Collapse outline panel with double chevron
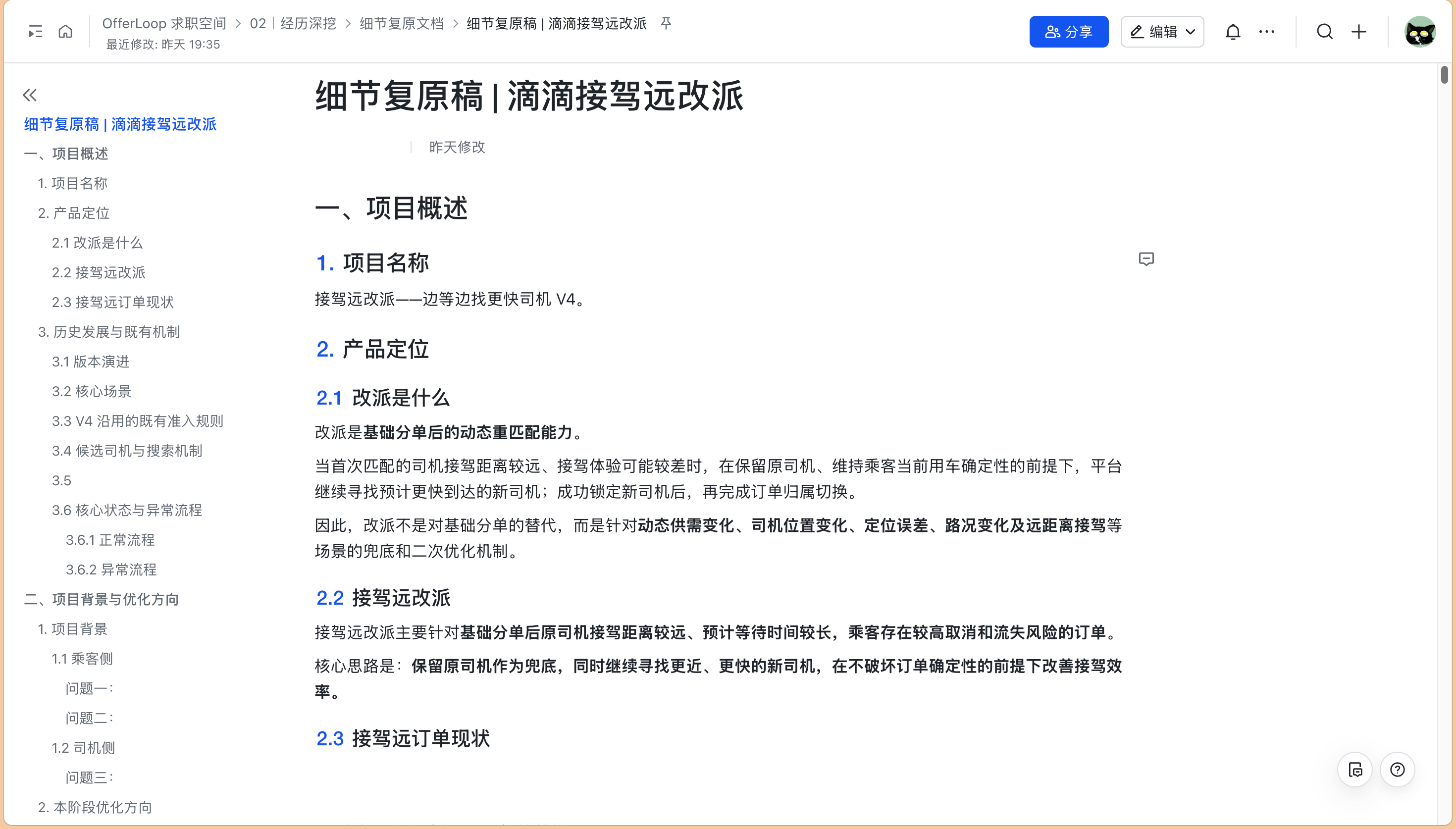This screenshot has width=1456, height=829. pos(30,95)
